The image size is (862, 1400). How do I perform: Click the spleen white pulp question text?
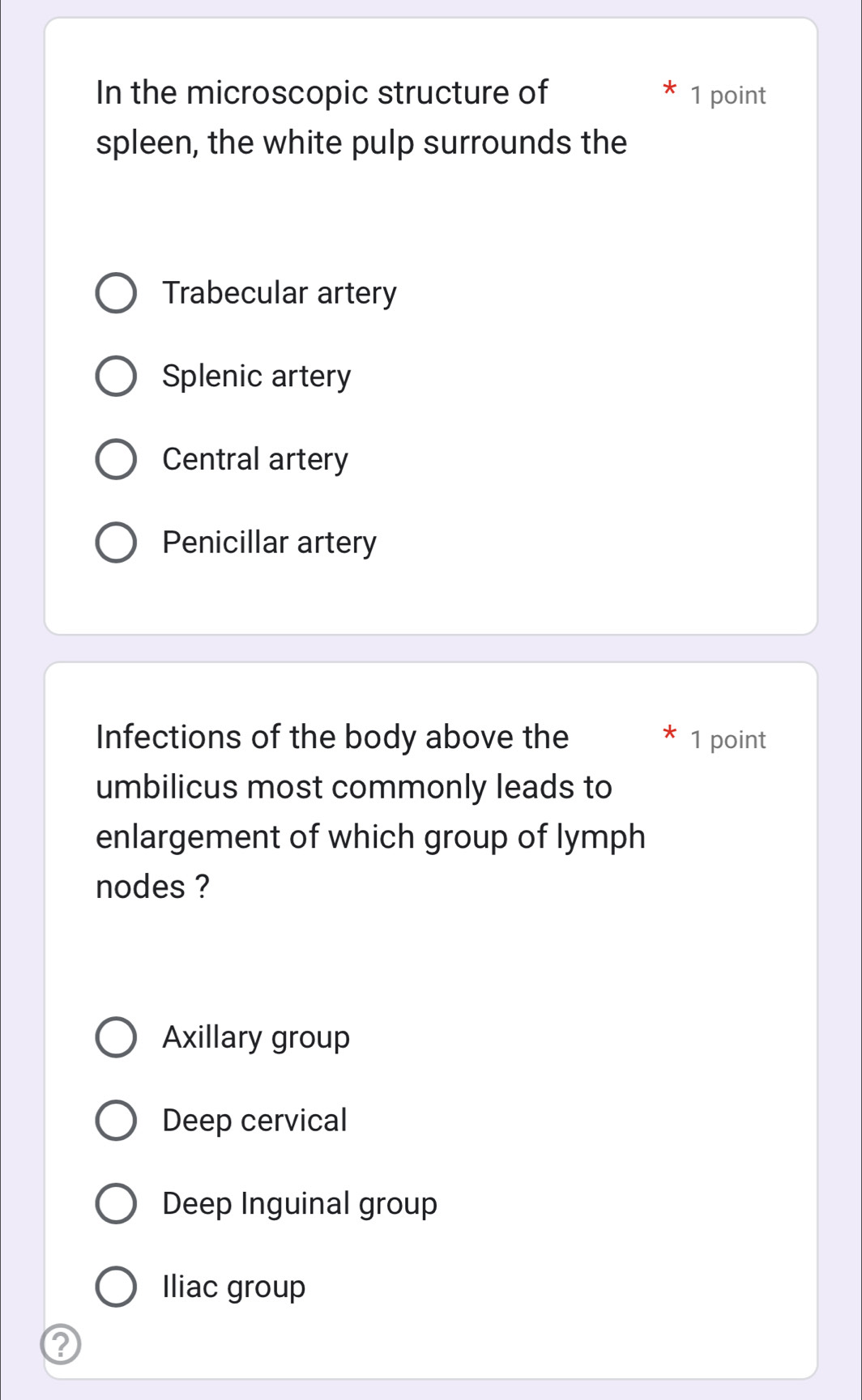361,117
